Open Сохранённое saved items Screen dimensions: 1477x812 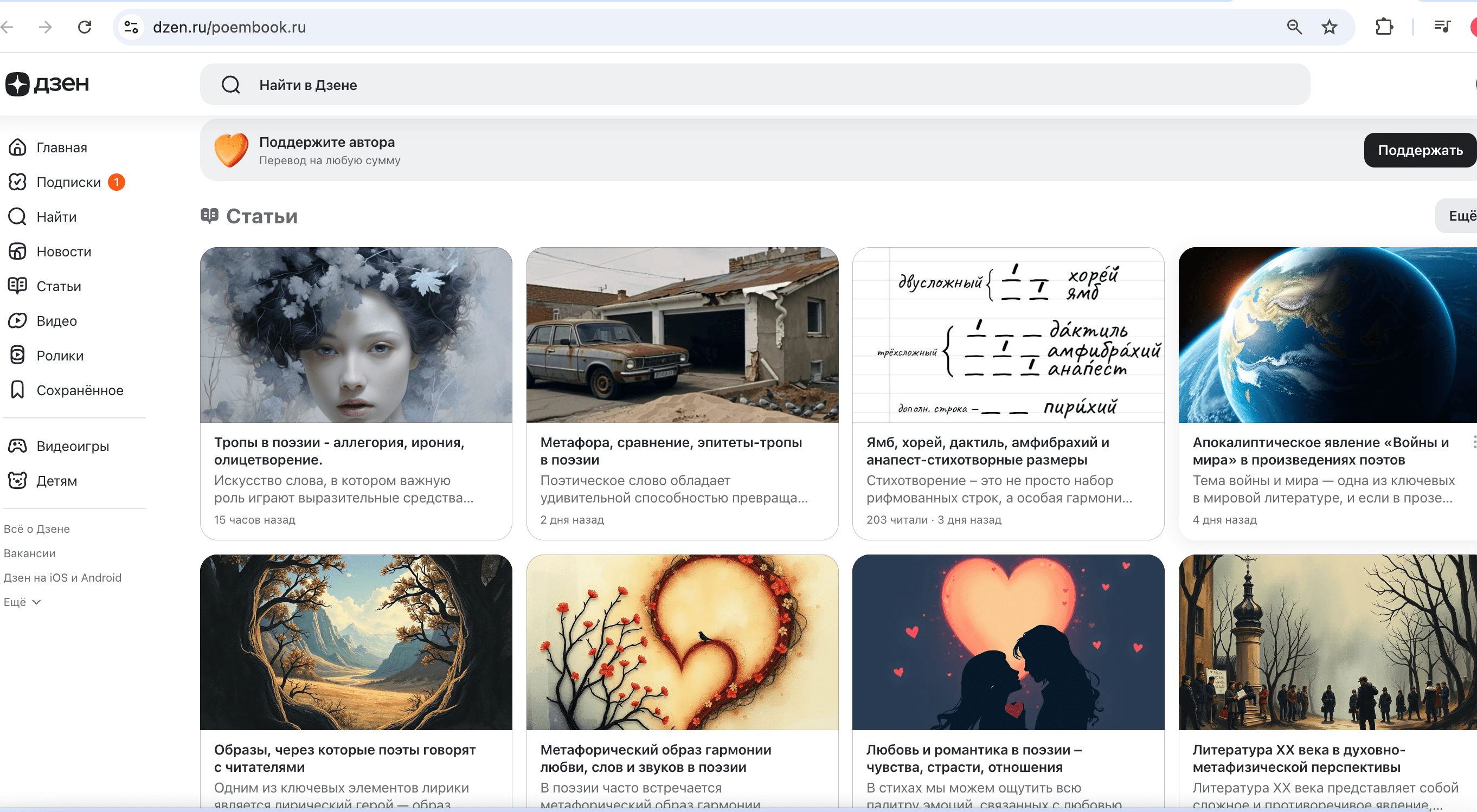(x=80, y=390)
